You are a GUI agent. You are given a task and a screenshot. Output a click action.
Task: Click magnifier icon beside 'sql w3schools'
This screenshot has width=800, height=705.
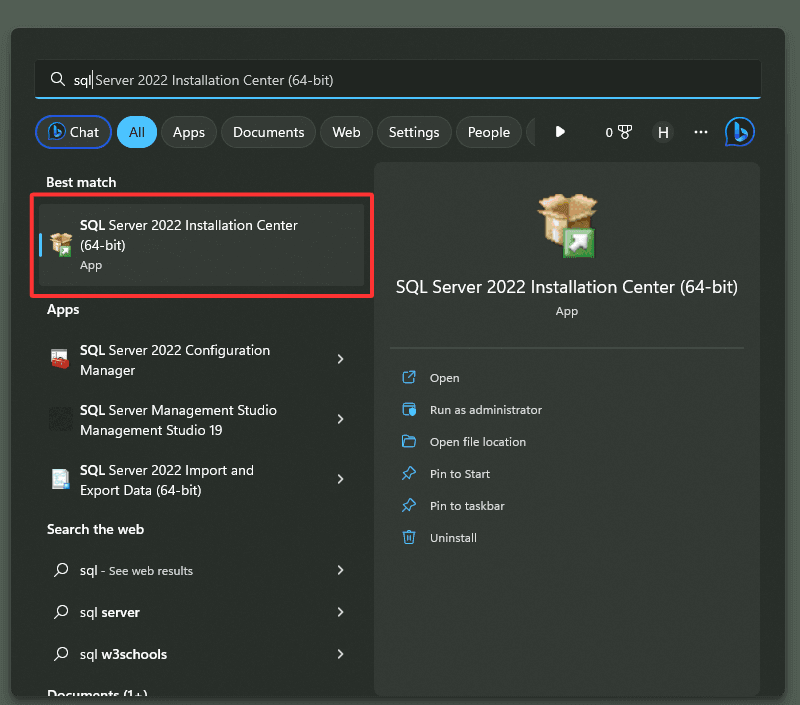(61, 653)
